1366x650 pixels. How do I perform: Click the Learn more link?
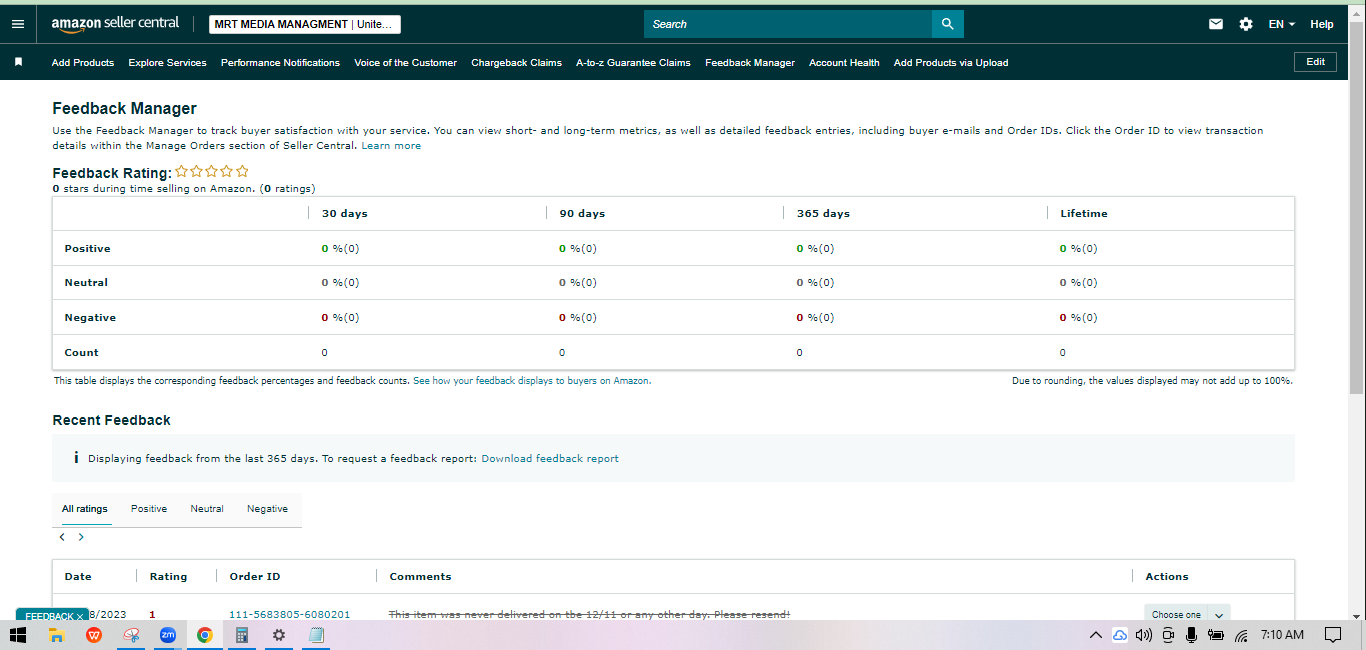tap(391, 146)
